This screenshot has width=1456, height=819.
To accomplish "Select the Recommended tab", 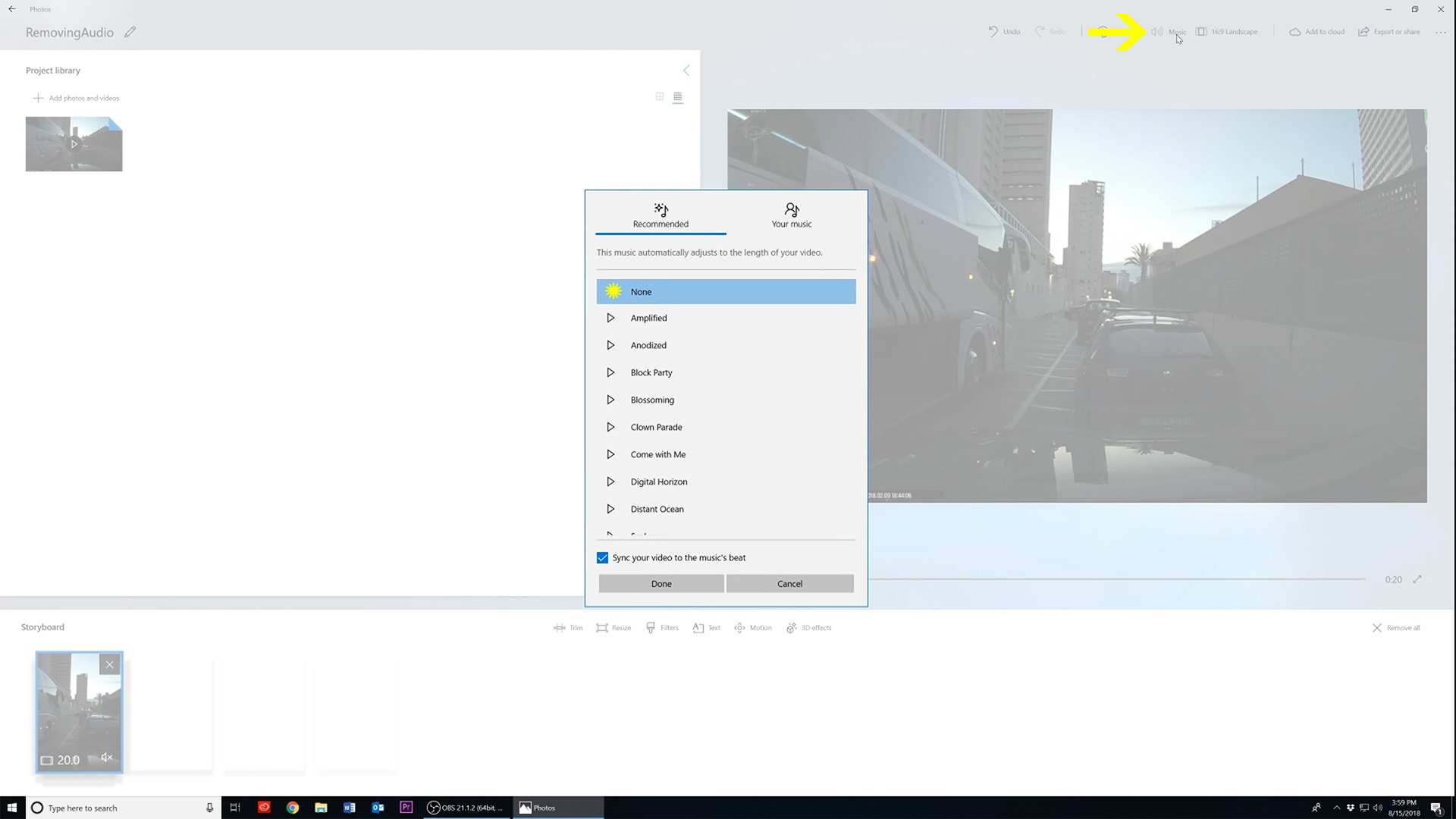I will (x=661, y=215).
